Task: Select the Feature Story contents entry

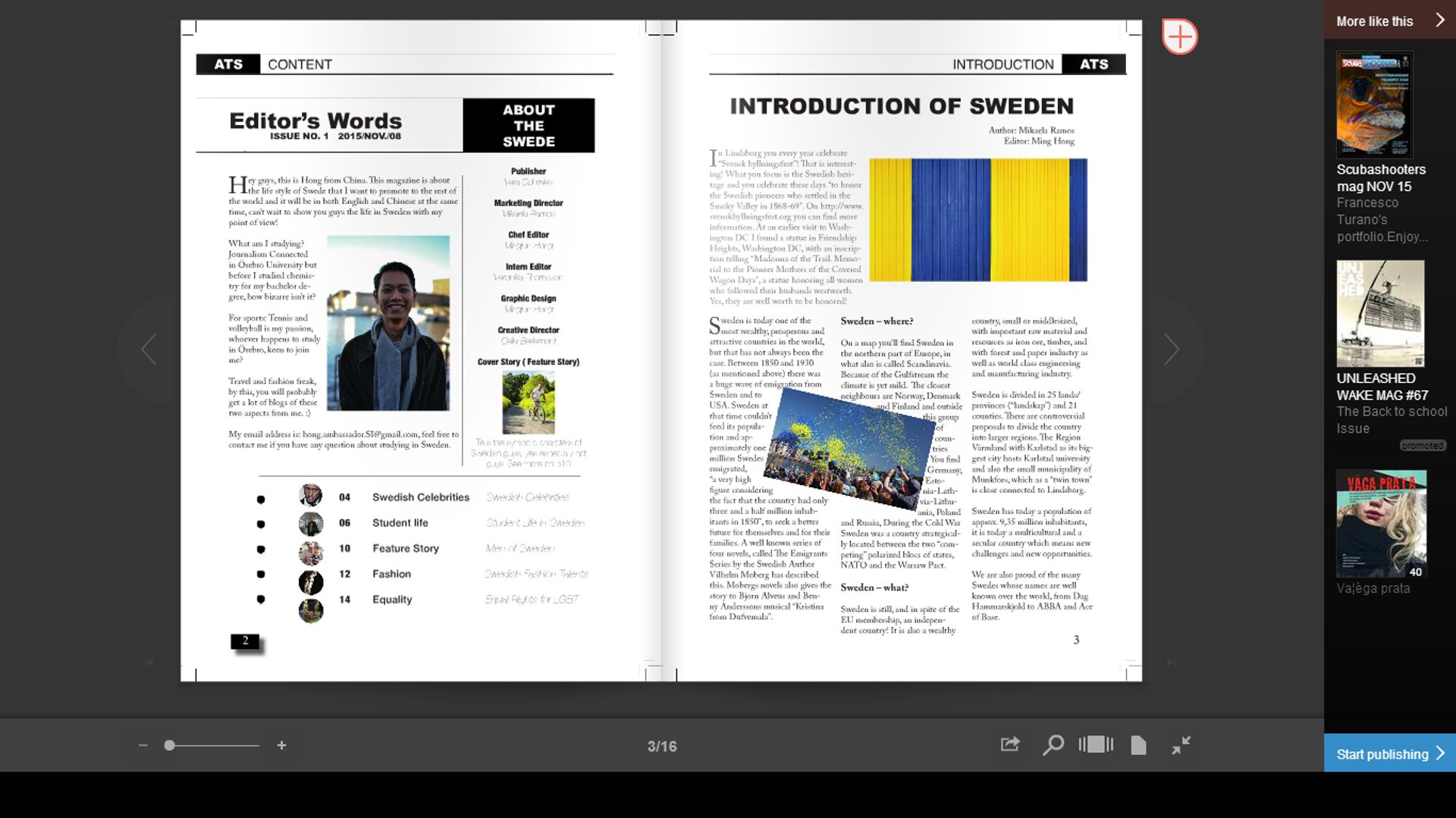Action: (406, 548)
